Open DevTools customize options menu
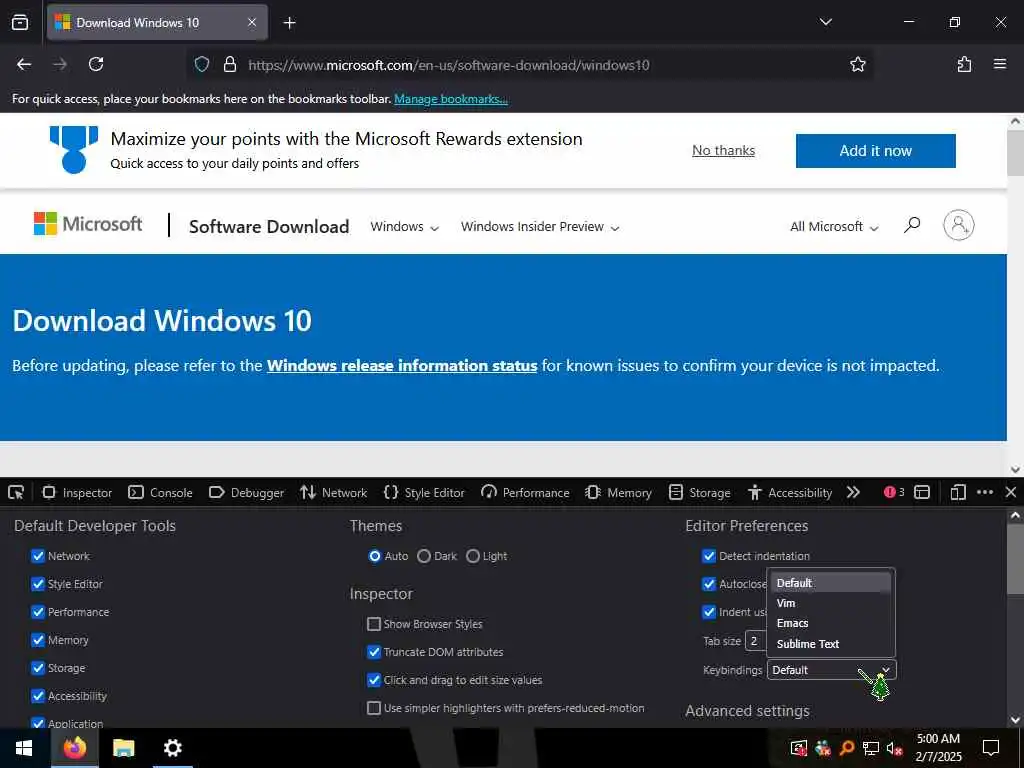 click(985, 492)
